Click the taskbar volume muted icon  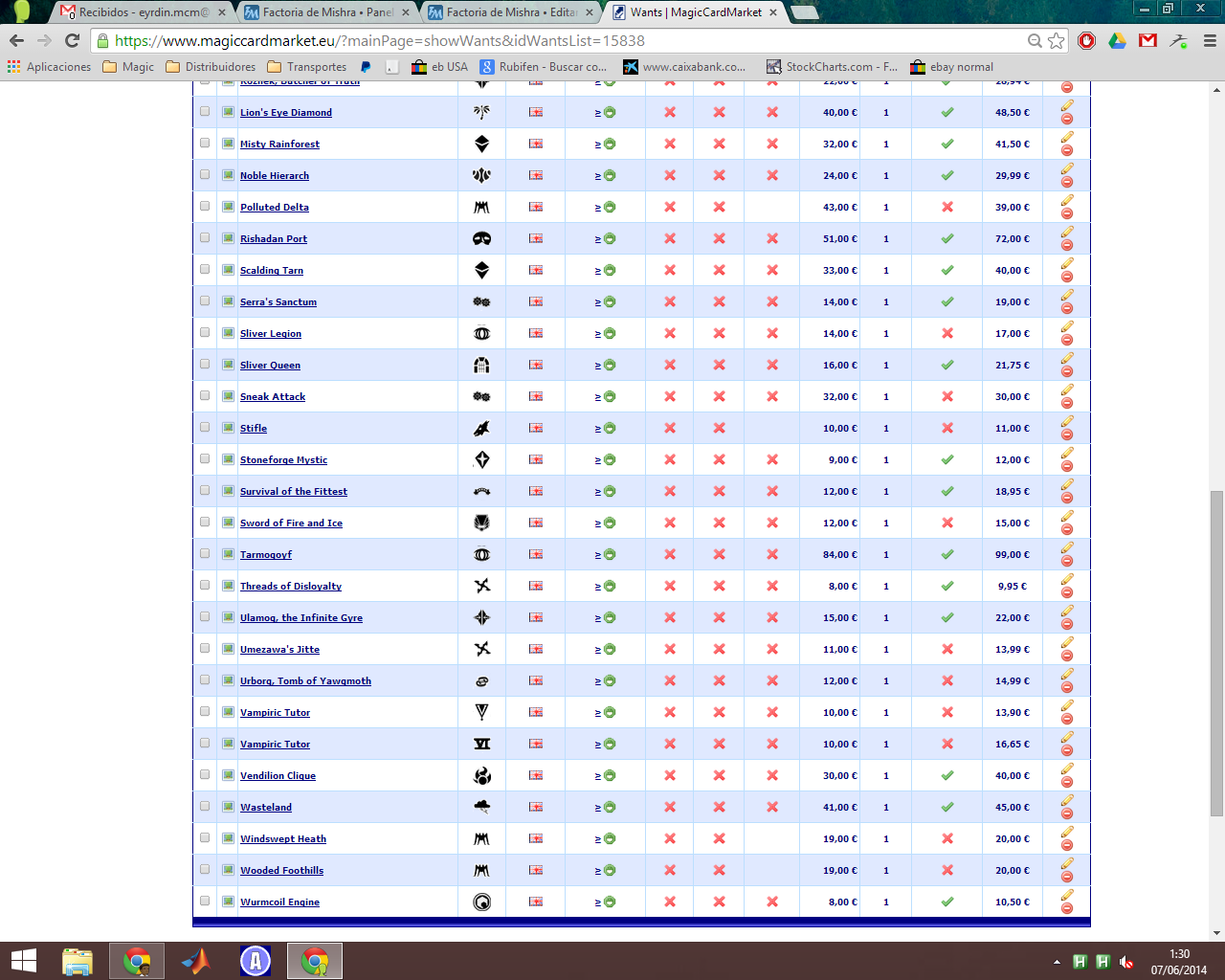point(1126,962)
